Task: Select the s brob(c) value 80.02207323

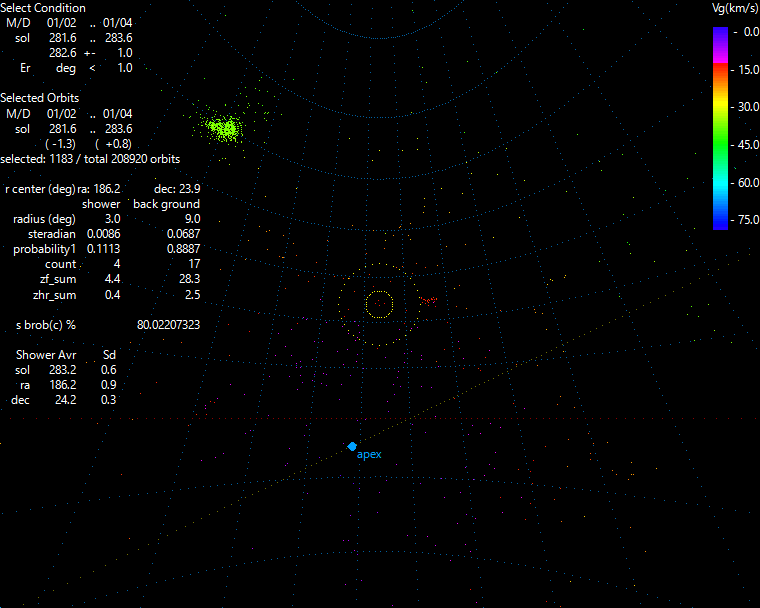Action: [x=168, y=325]
